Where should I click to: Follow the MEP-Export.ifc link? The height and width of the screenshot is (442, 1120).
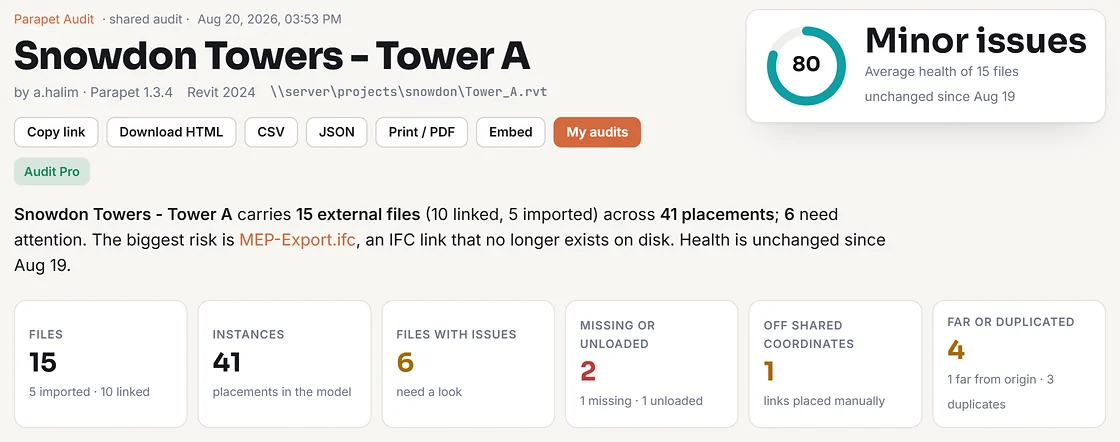click(x=297, y=240)
